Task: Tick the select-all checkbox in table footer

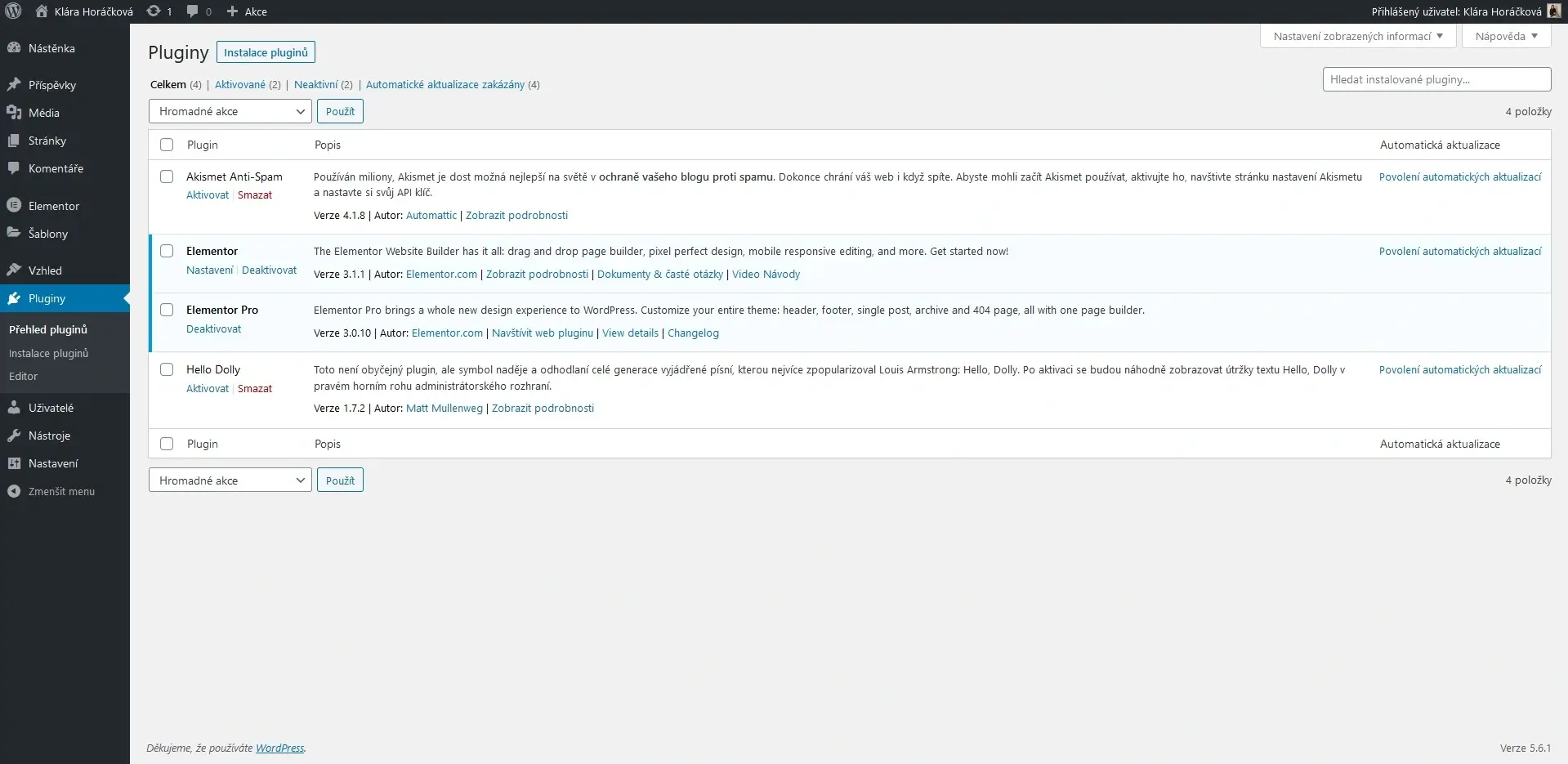Action: tap(167, 444)
